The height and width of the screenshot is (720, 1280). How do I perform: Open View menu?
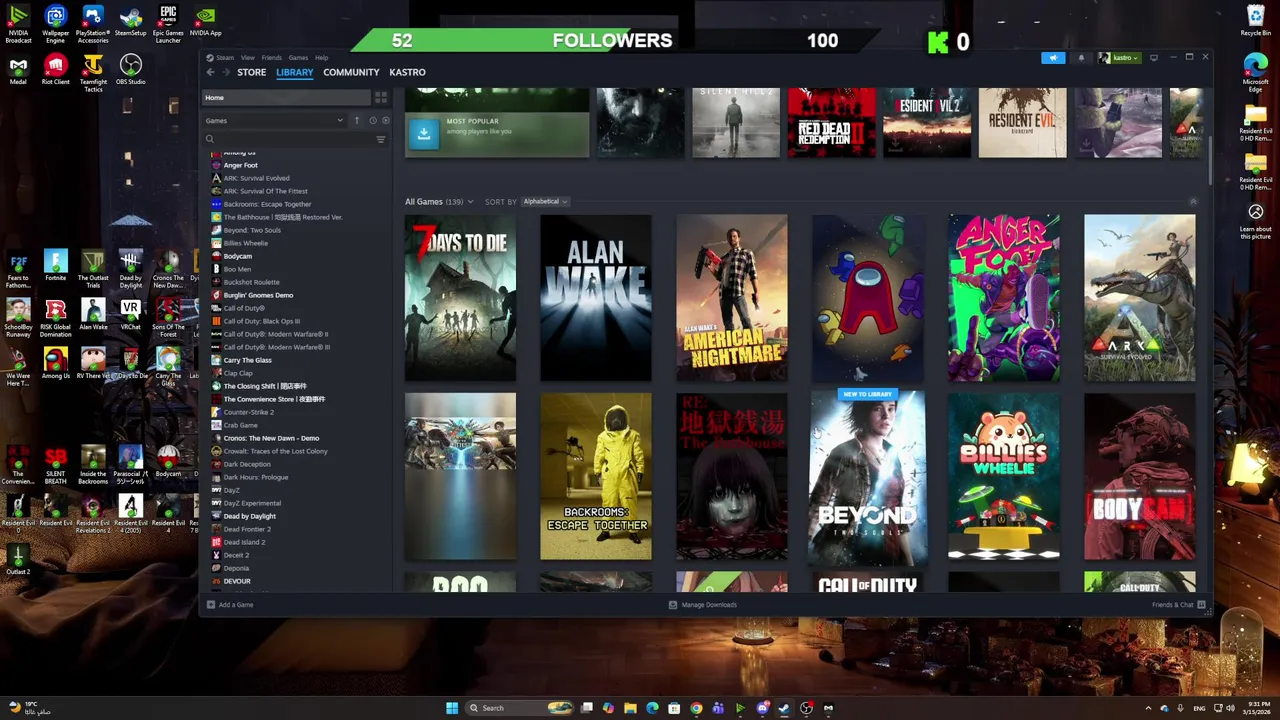coord(247,57)
